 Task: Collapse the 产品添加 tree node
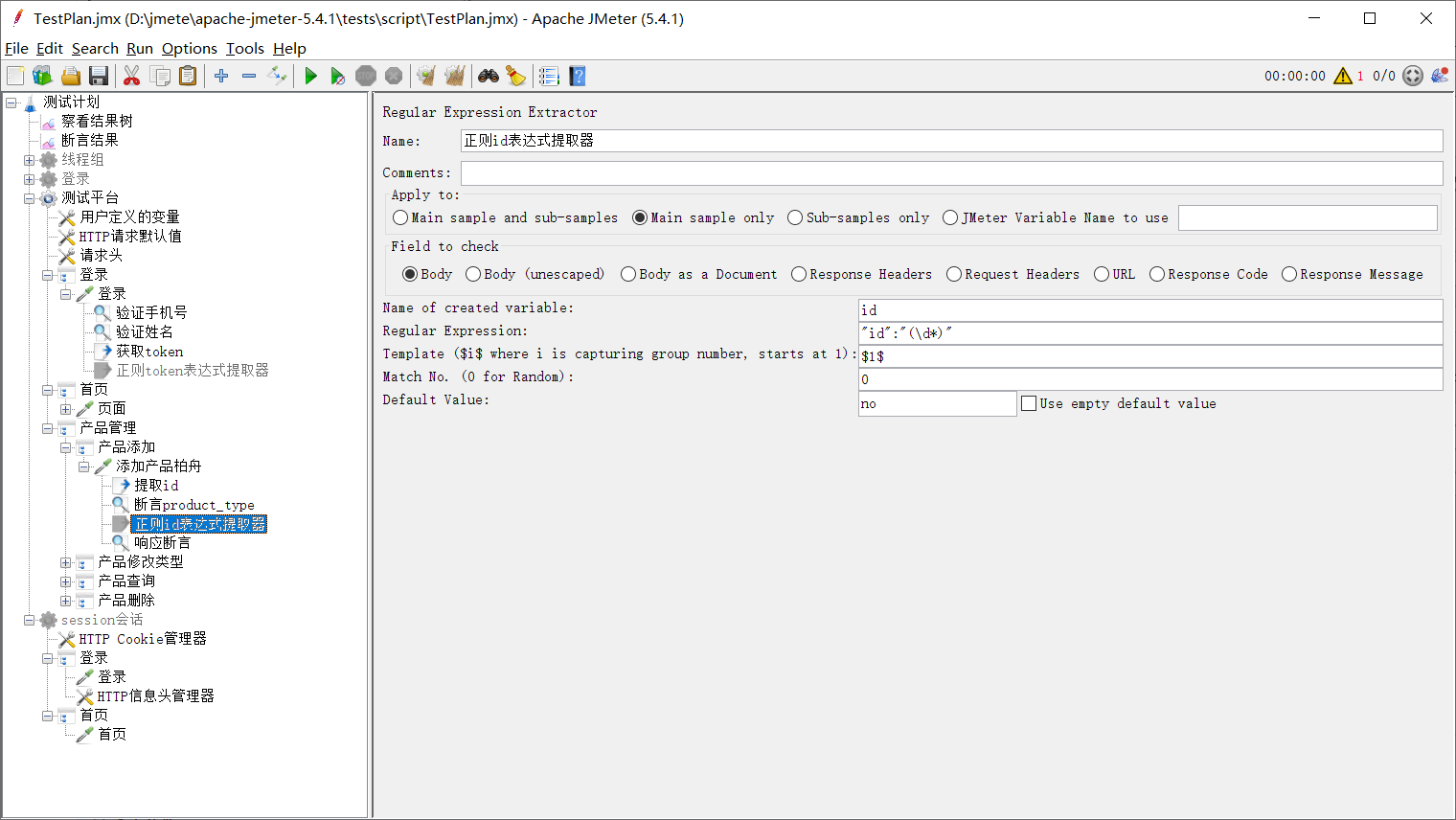point(66,447)
